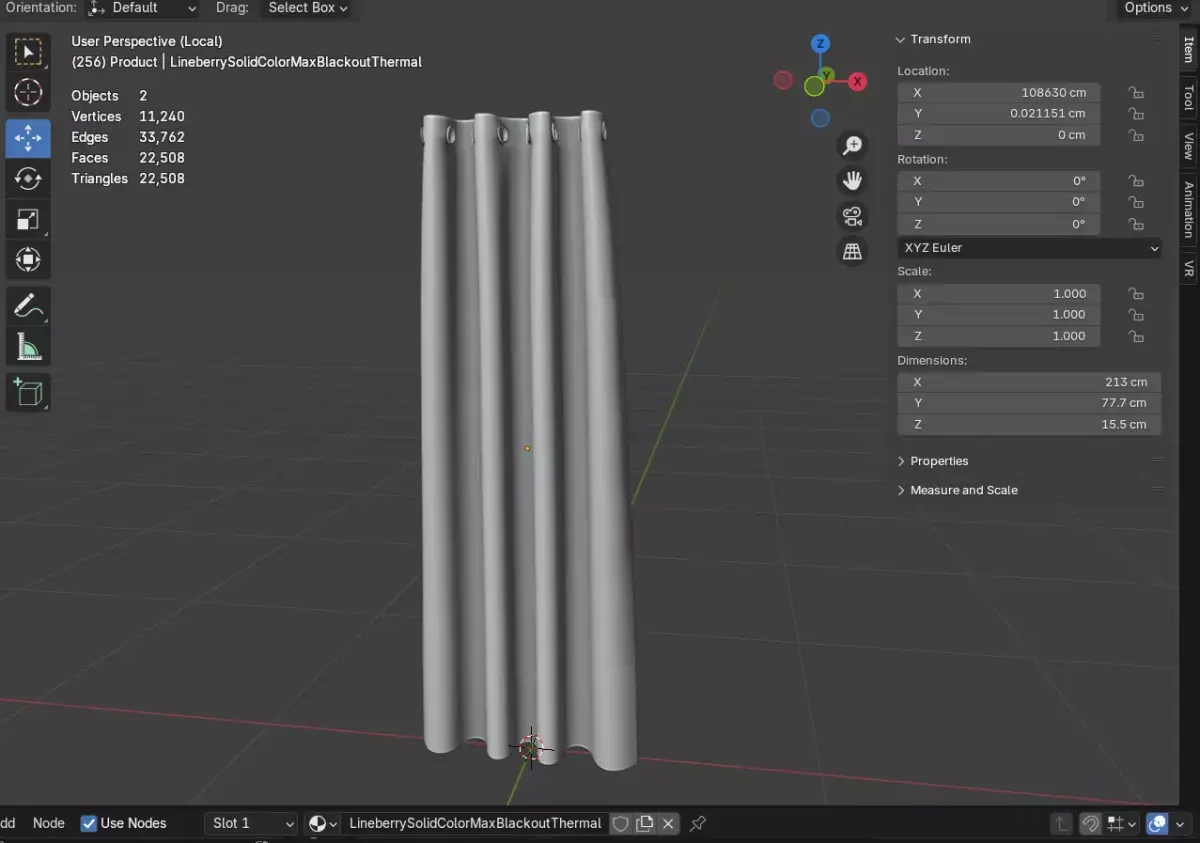
Task: Open the Drag Select Box dropdown
Action: pyautogui.click(x=308, y=8)
